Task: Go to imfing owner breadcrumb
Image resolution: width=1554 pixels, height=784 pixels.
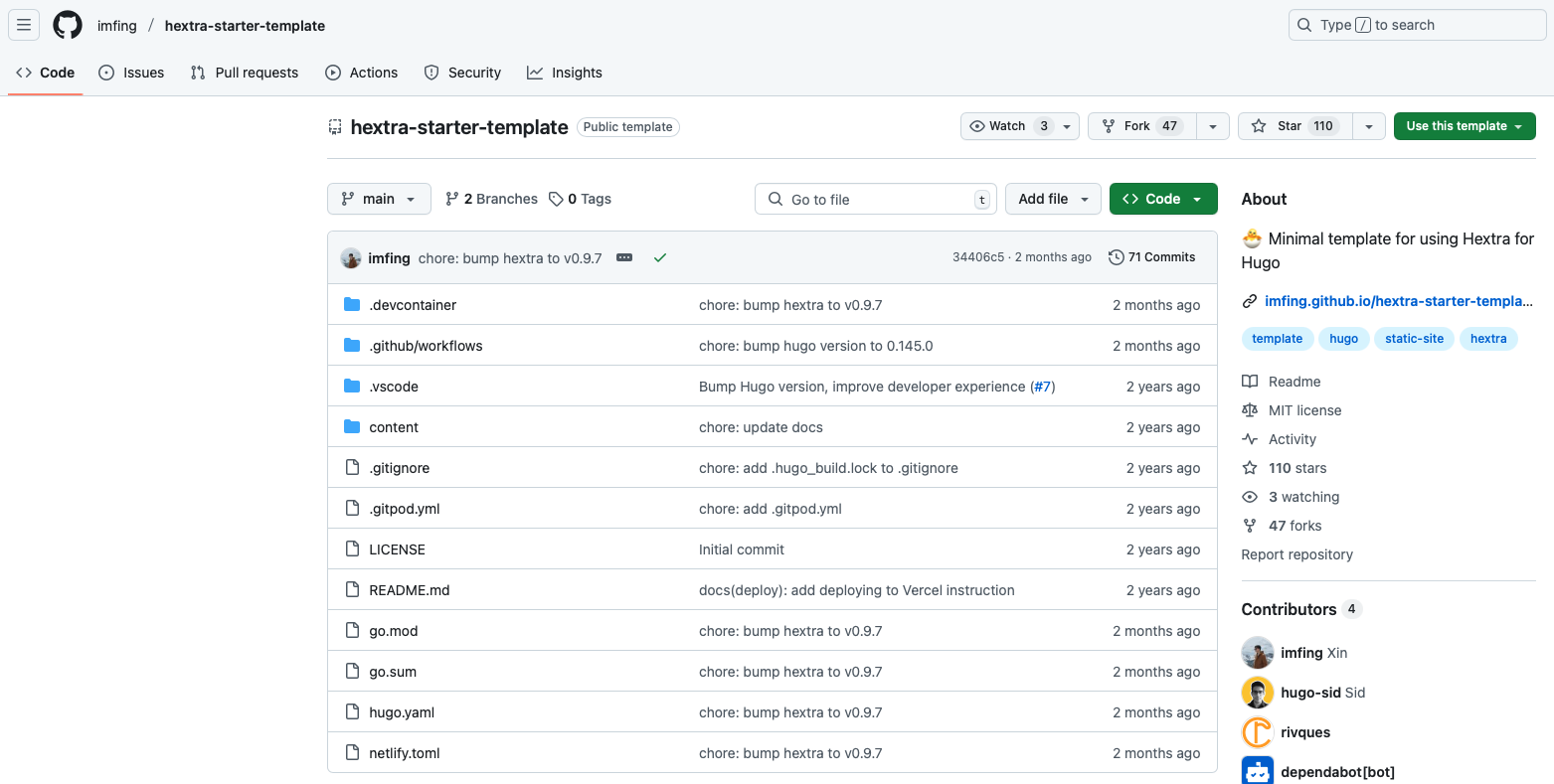Action: click(x=117, y=26)
